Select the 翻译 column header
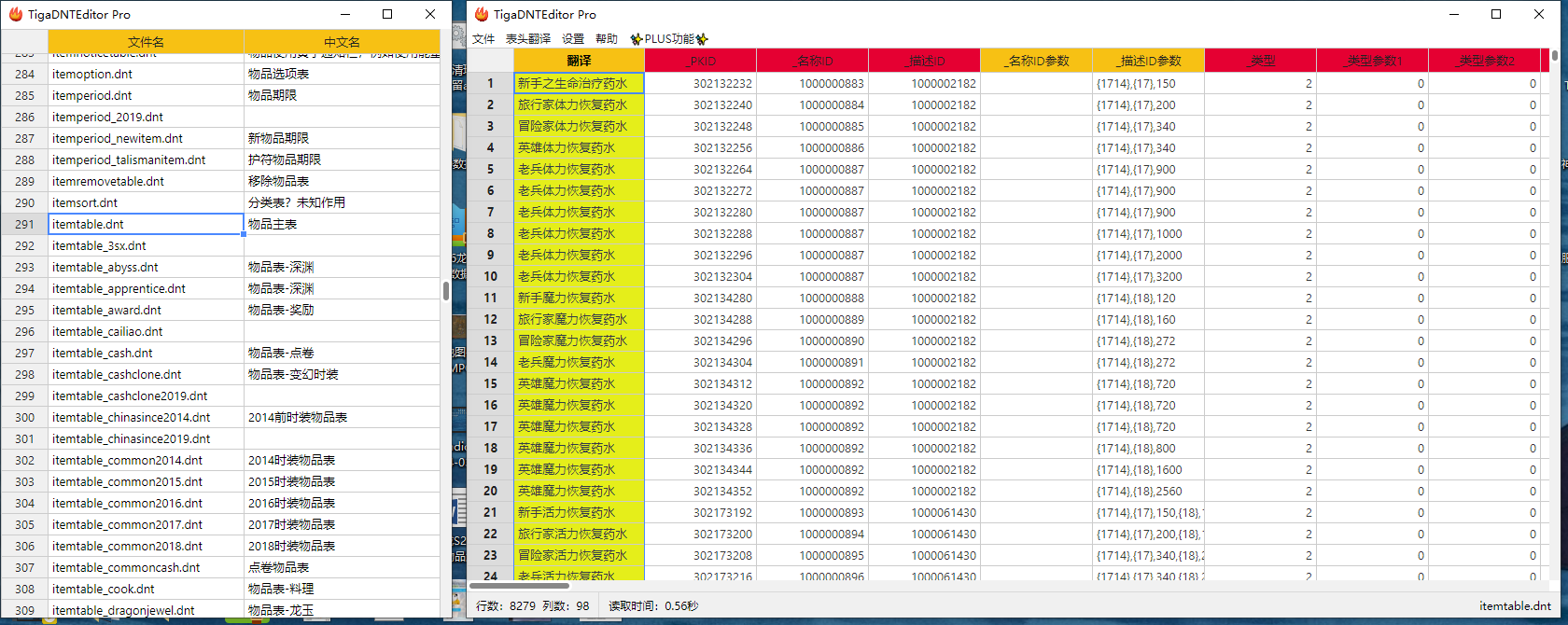 pos(579,61)
